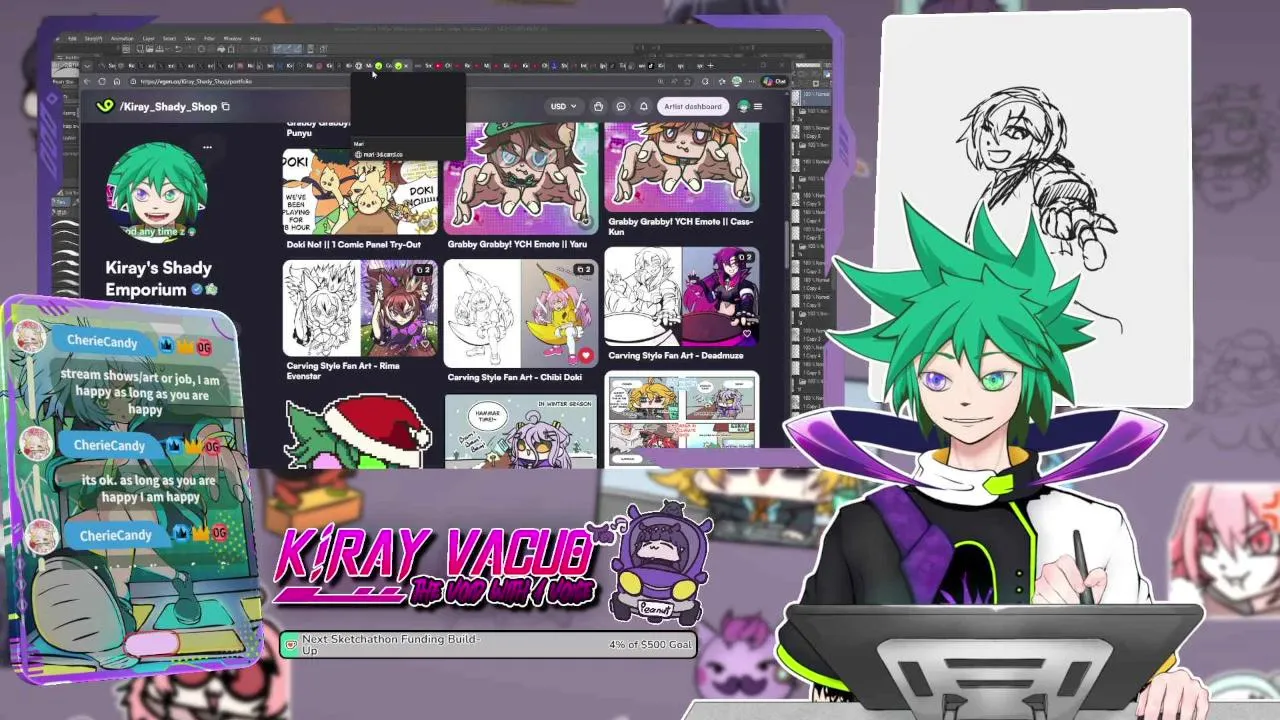Image resolution: width=1280 pixels, height=720 pixels.
Task: Toggle the heart on Deadmuze artwork
Action: 747,333
